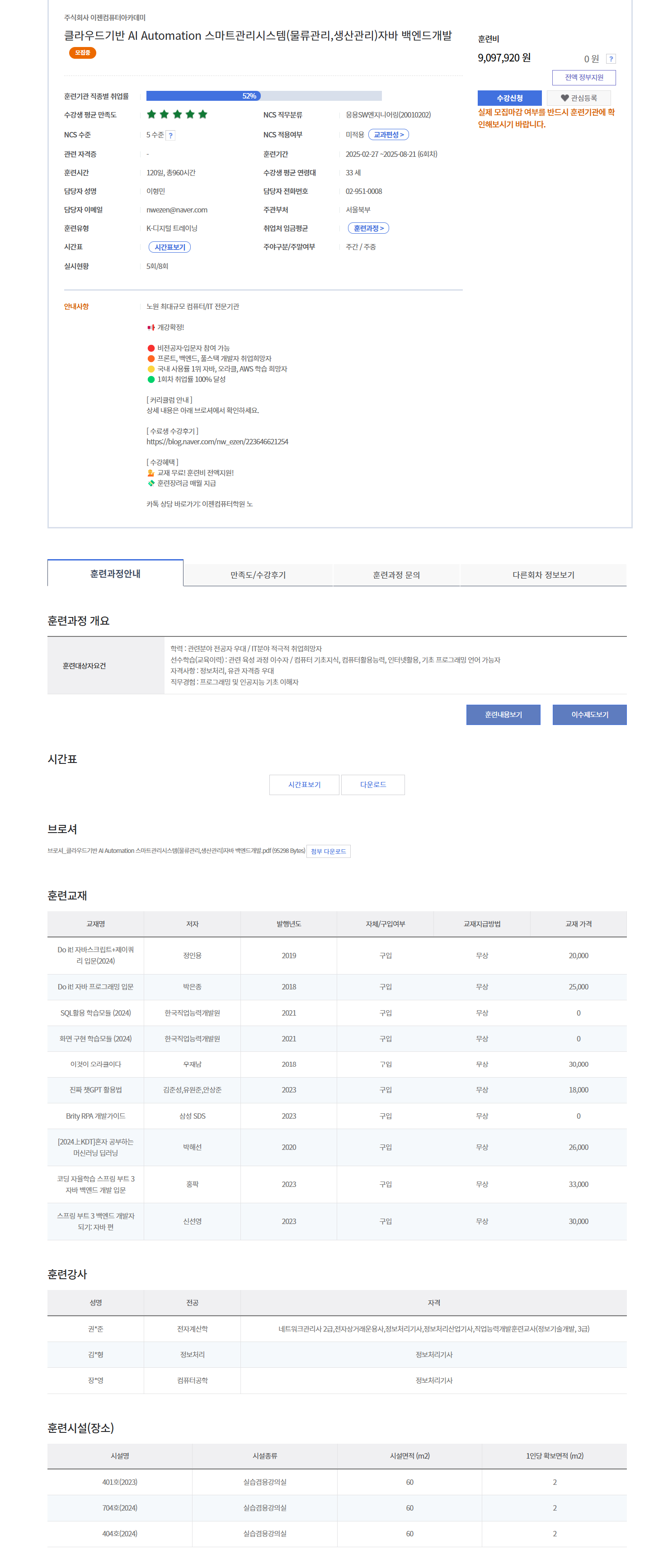
Task: Click the 훈련내용보기 button
Action: pos(503,715)
